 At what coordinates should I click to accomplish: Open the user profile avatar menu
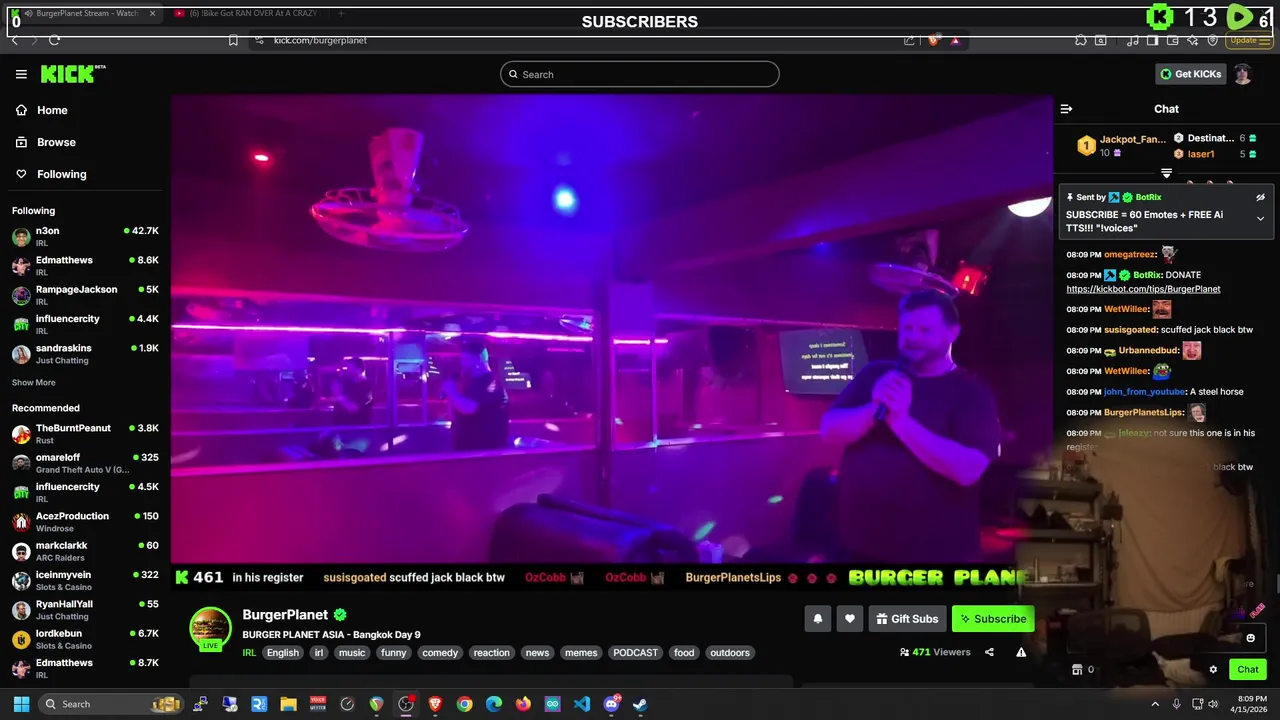click(1242, 74)
